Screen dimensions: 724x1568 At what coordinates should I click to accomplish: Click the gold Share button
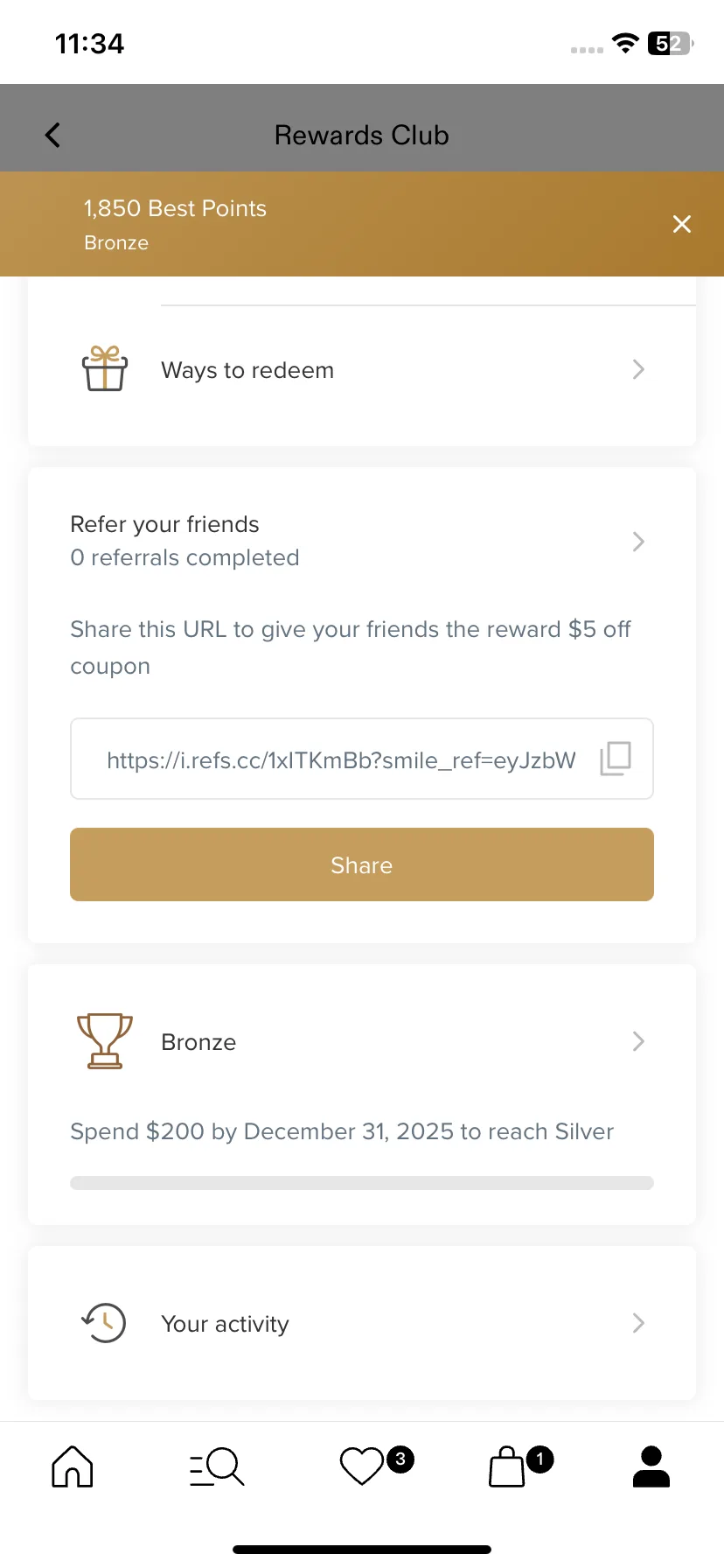click(362, 864)
